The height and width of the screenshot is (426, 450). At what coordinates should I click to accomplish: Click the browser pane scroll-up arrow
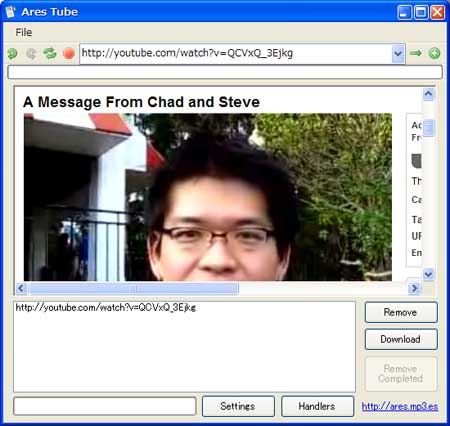tap(428, 94)
